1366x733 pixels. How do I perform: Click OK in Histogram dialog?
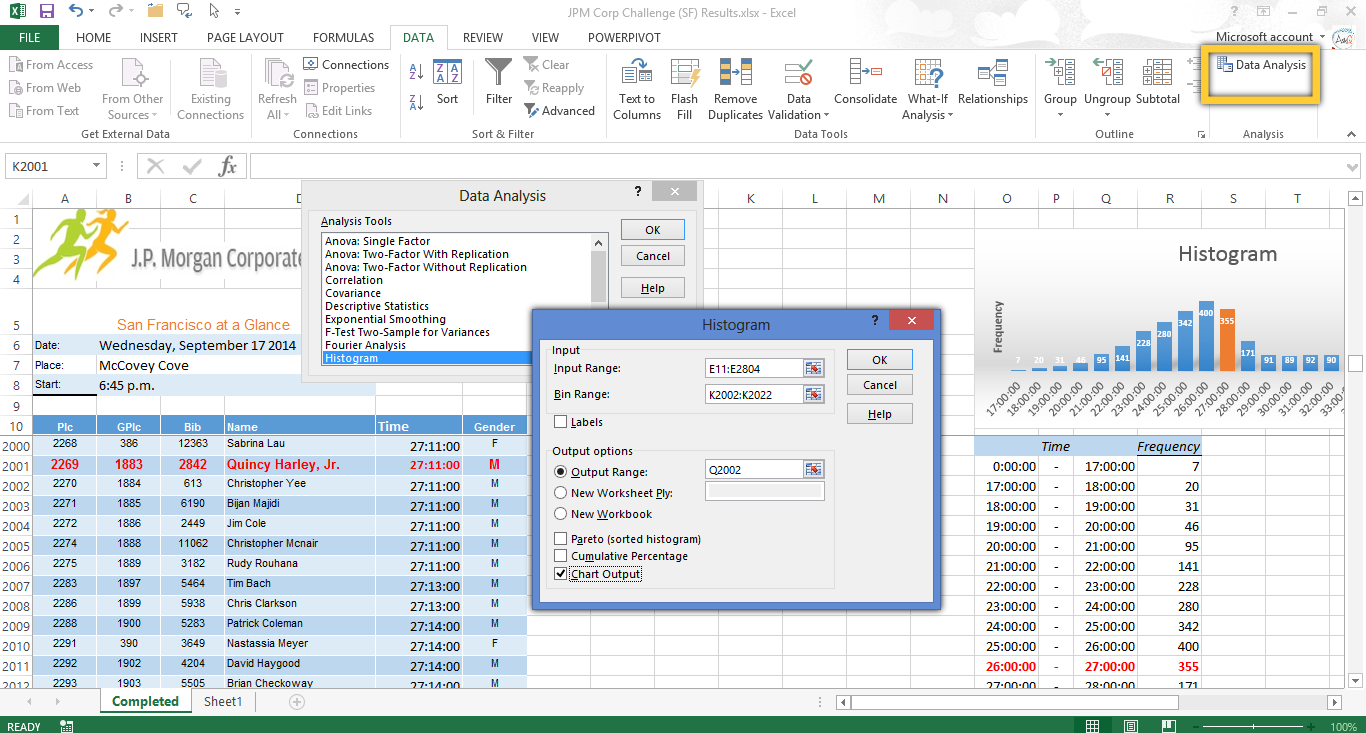pos(879,360)
